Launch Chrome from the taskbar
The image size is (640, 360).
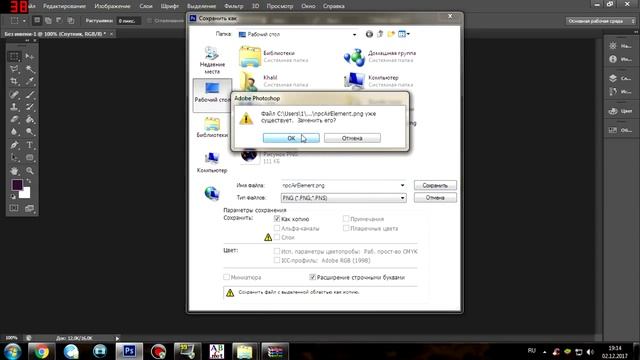pyautogui.click(x=41, y=351)
